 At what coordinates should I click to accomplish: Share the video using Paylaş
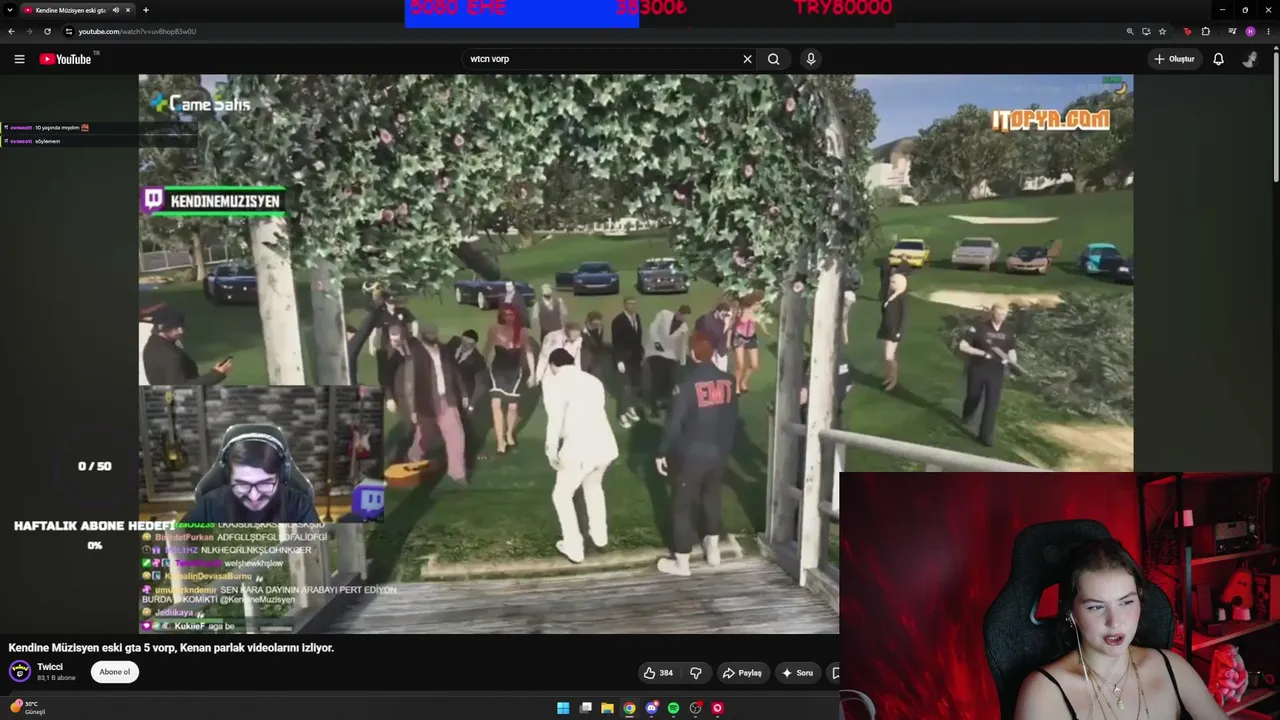click(742, 673)
